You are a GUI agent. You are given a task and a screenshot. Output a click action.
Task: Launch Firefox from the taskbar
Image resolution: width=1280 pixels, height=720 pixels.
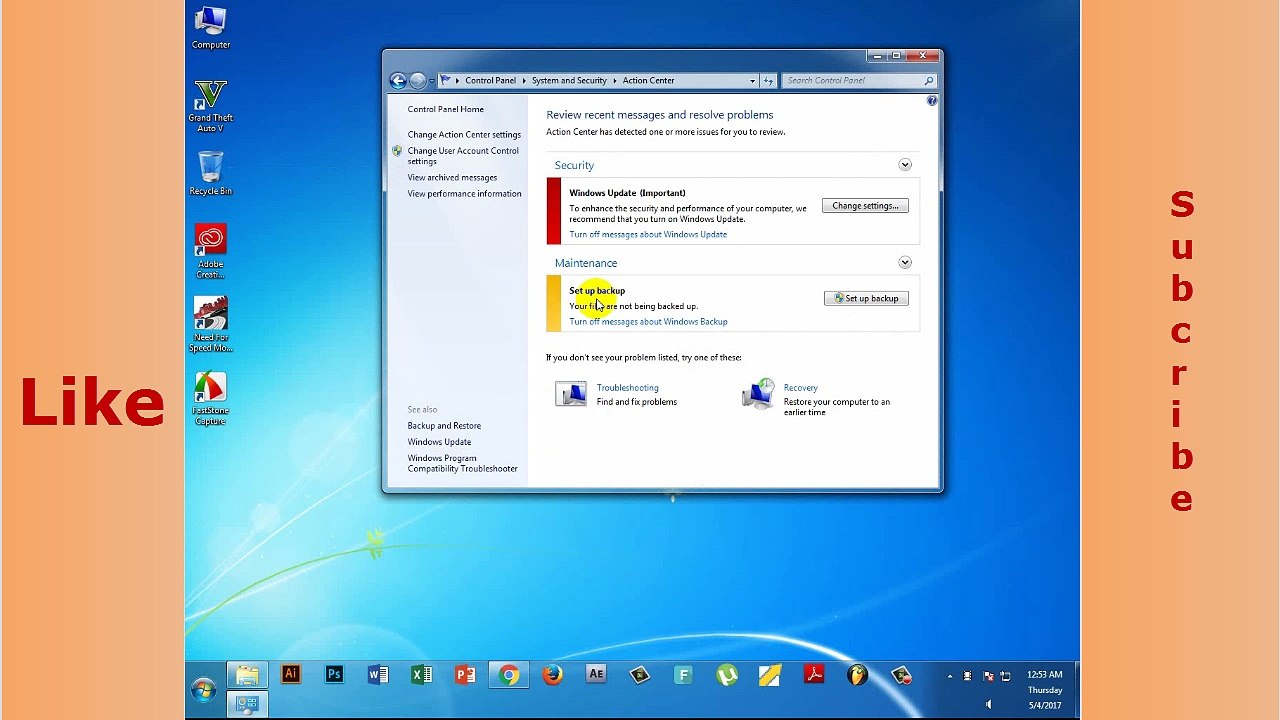[552, 675]
